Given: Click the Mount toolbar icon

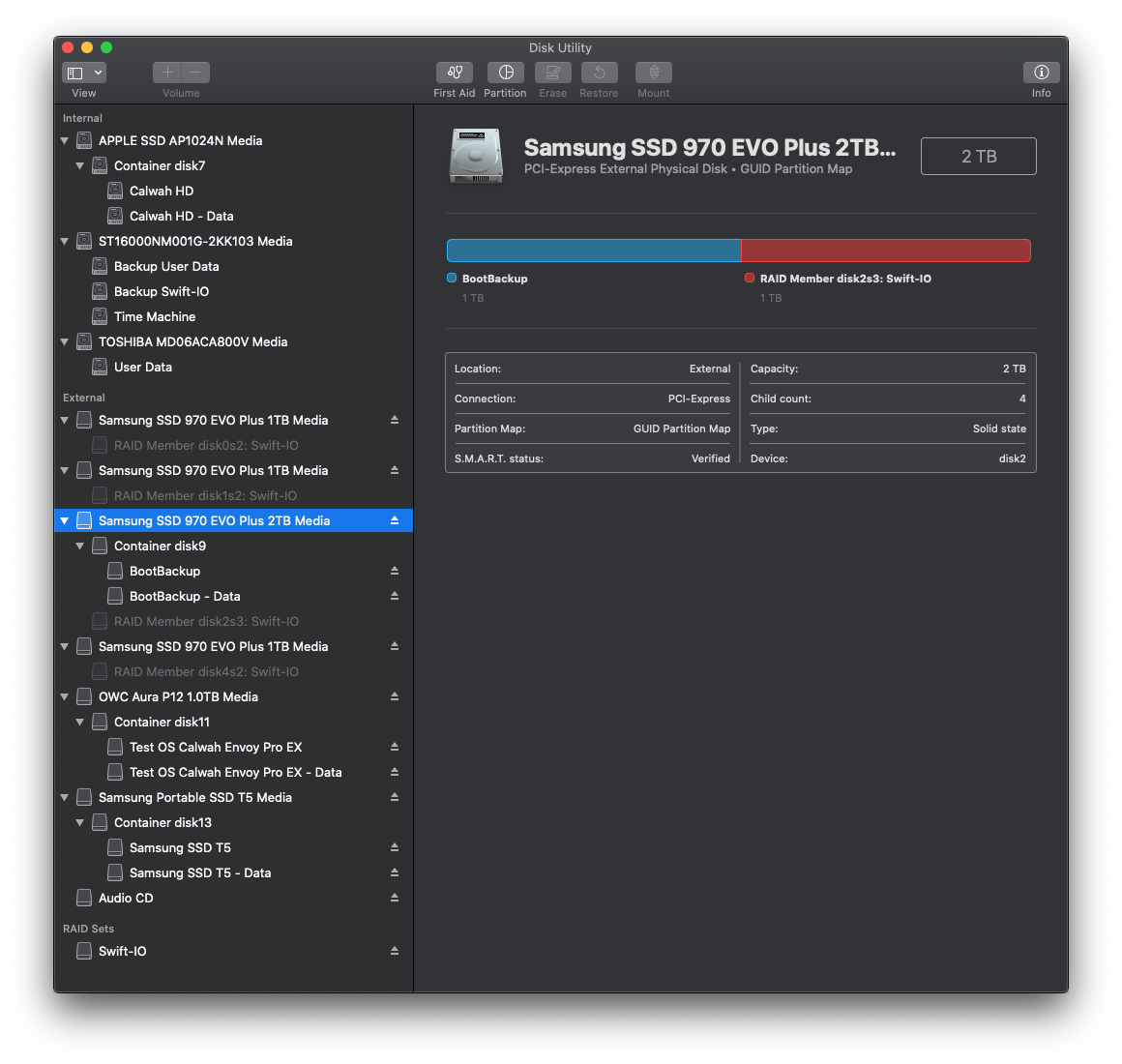Looking at the screenshot, I should [x=653, y=73].
